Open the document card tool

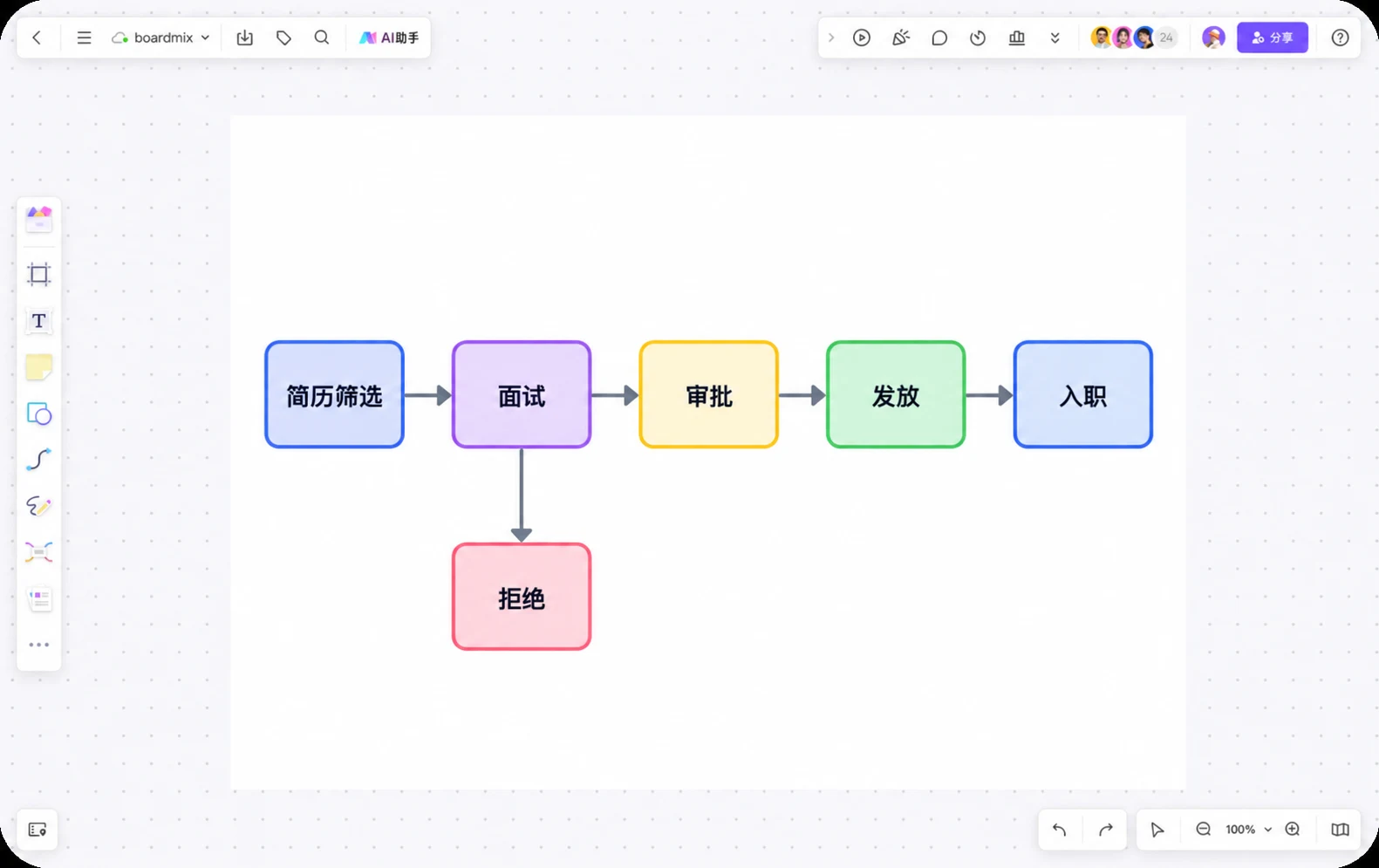(x=39, y=598)
